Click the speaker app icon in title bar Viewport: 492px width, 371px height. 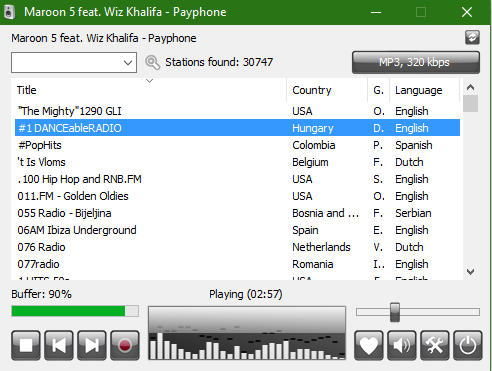[x=9, y=12]
